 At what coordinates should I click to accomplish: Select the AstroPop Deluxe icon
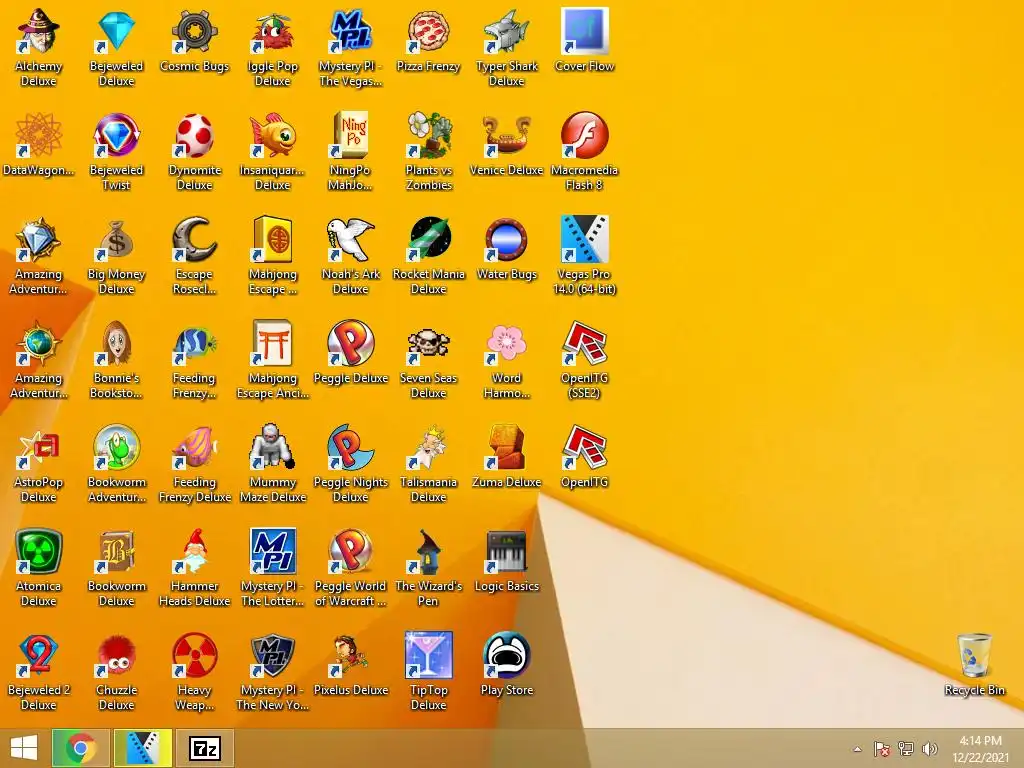coord(39,447)
